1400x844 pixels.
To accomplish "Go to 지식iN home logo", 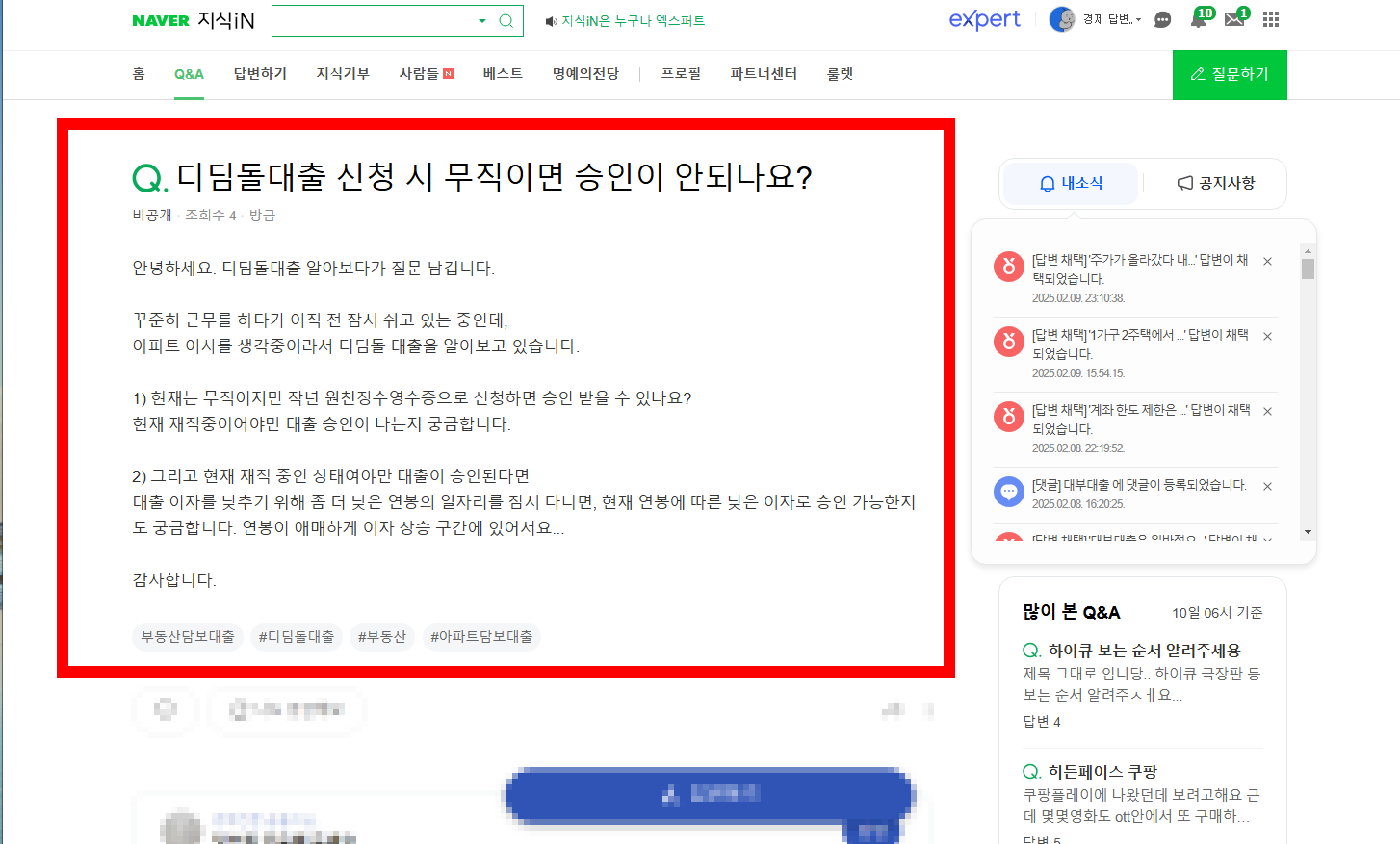I will click(x=226, y=21).
